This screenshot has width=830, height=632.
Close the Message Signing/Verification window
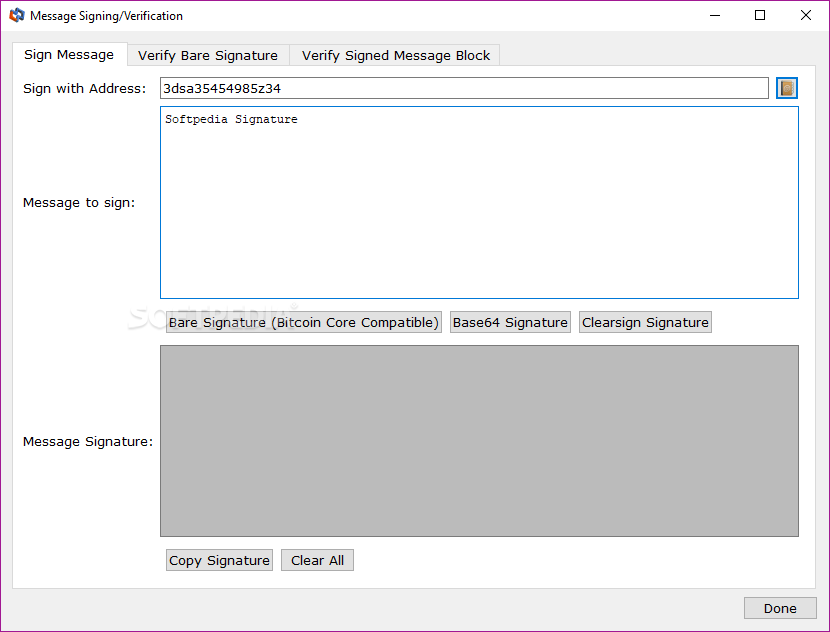(806, 15)
